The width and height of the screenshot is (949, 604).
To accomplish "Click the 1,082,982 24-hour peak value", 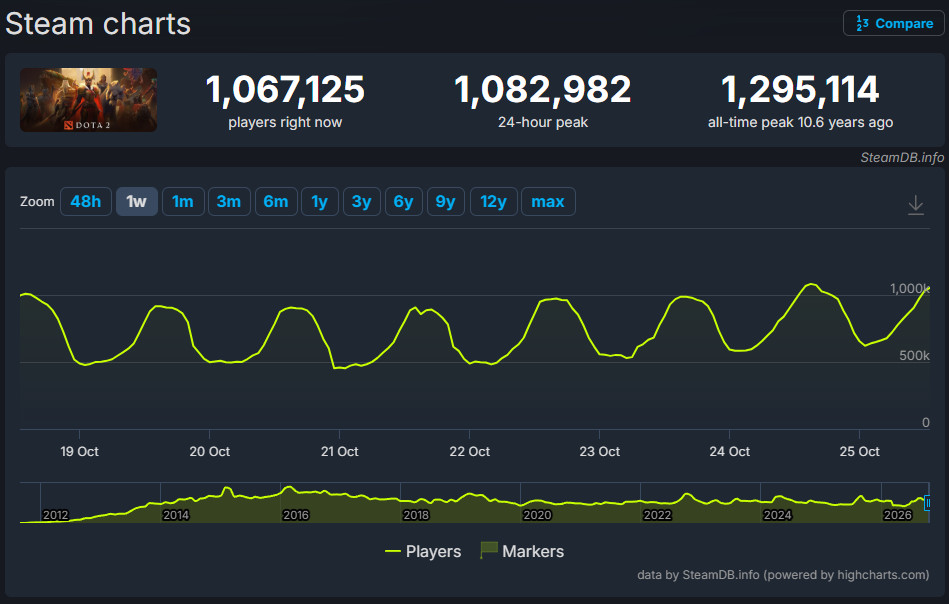I will point(542,90).
